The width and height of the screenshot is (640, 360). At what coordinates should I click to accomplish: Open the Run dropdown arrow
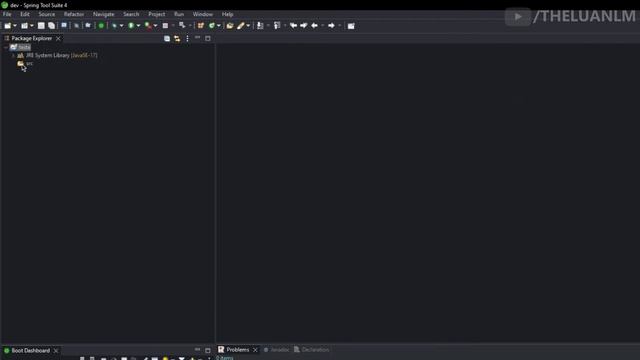pyautogui.click(x=138, y=26)
